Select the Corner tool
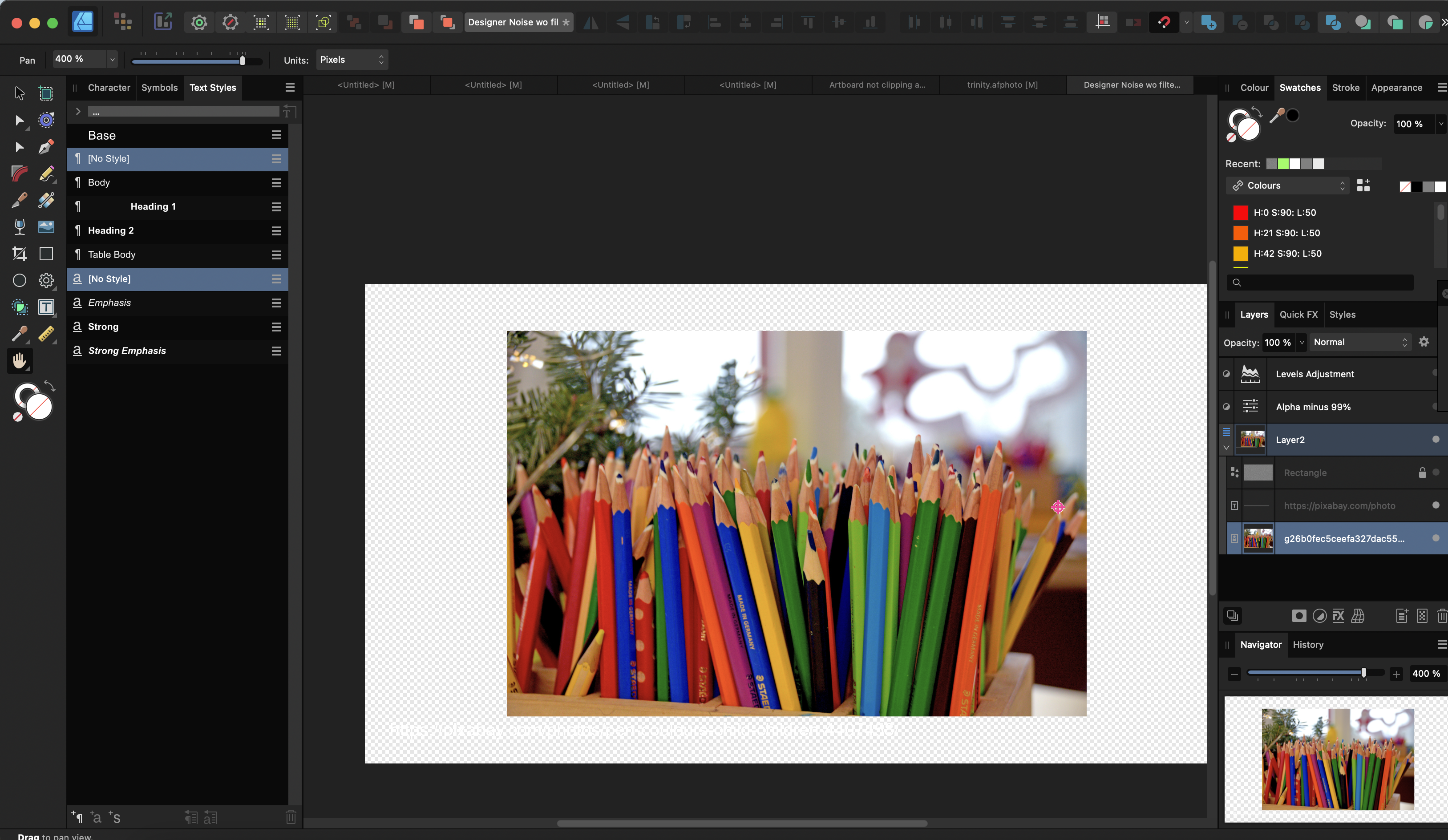Screen dimensions: 1448x840 click(x=20, y=174)
